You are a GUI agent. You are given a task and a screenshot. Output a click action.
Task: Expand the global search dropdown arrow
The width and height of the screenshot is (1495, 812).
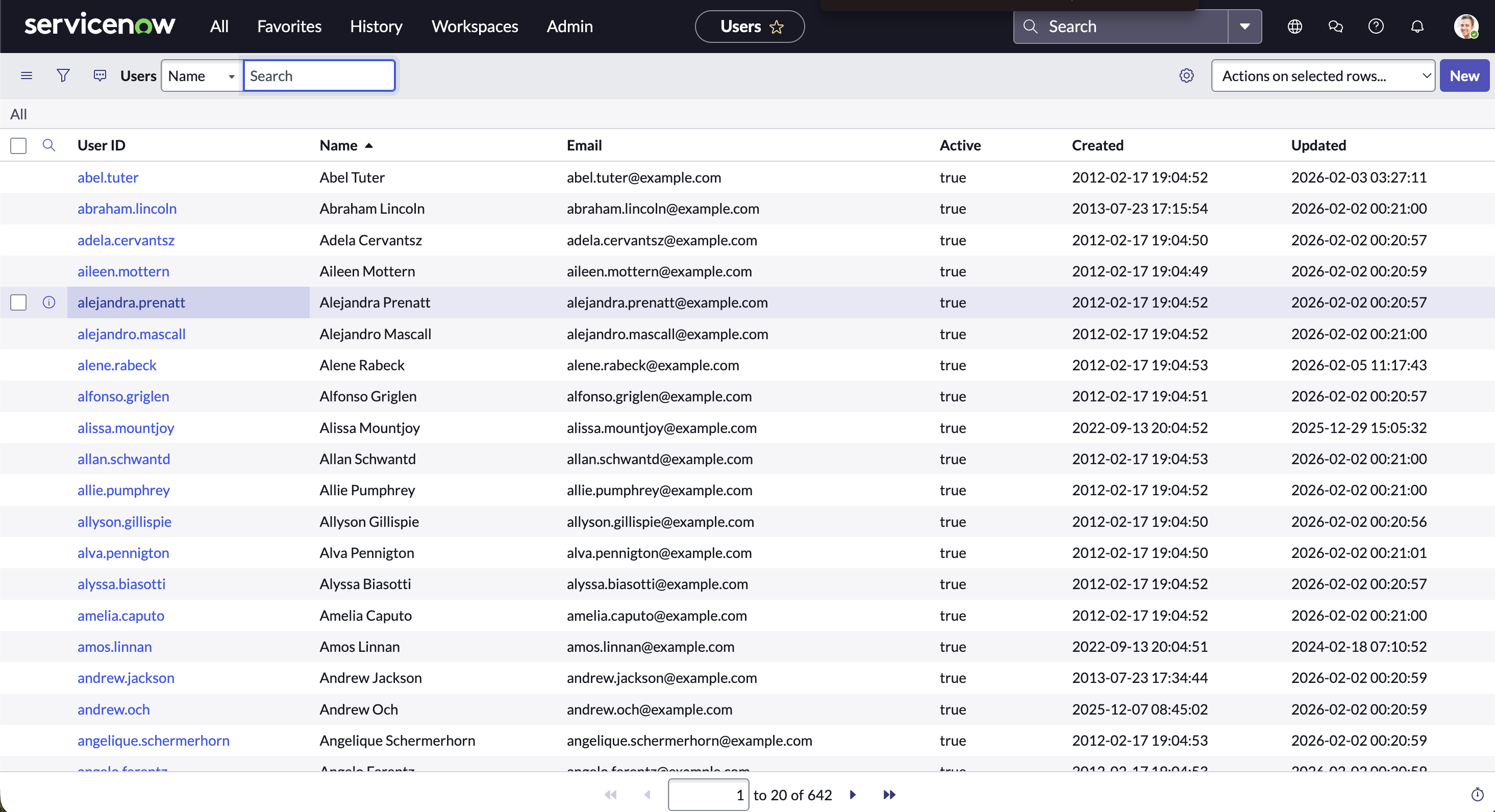[x=1244, y=26]
